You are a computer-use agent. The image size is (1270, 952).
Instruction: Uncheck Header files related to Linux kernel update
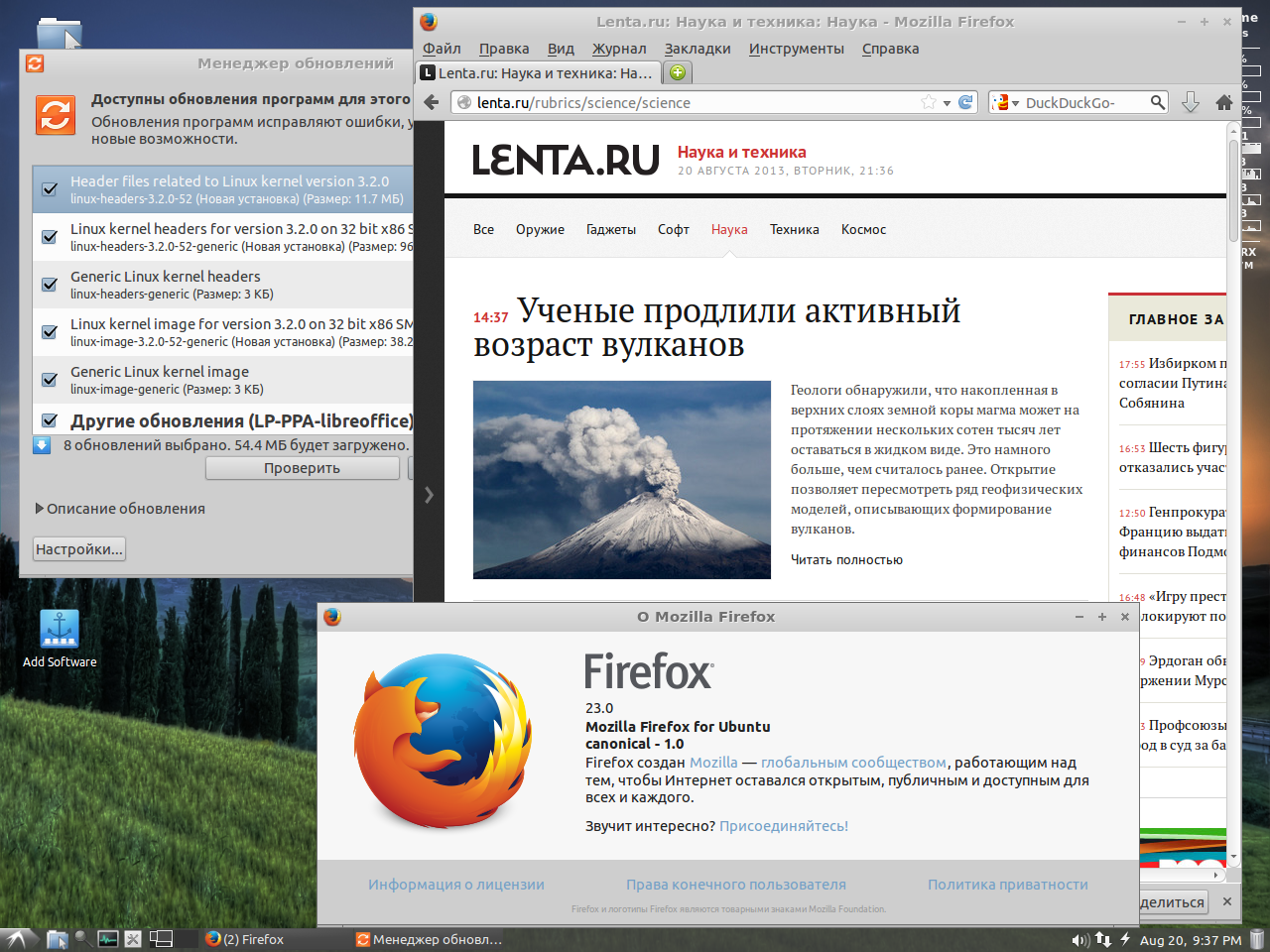coord(49,189)
